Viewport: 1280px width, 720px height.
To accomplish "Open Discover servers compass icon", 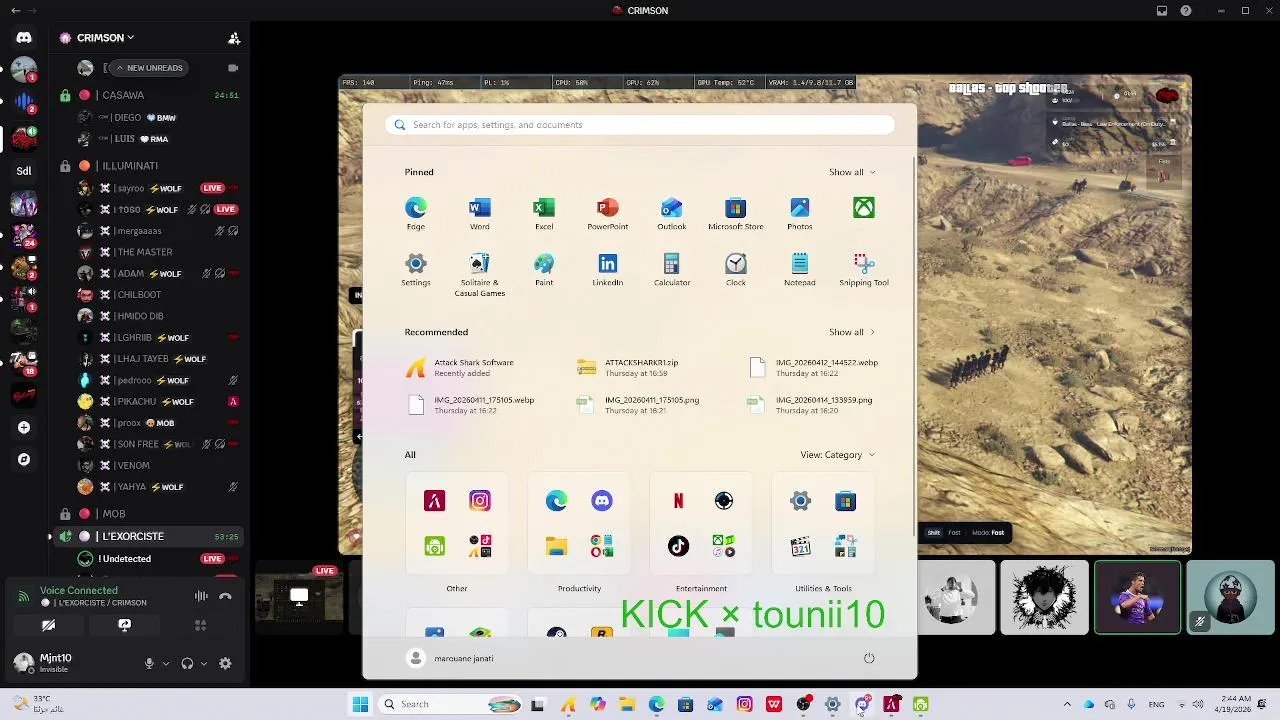I will click(x=24, y=459).
